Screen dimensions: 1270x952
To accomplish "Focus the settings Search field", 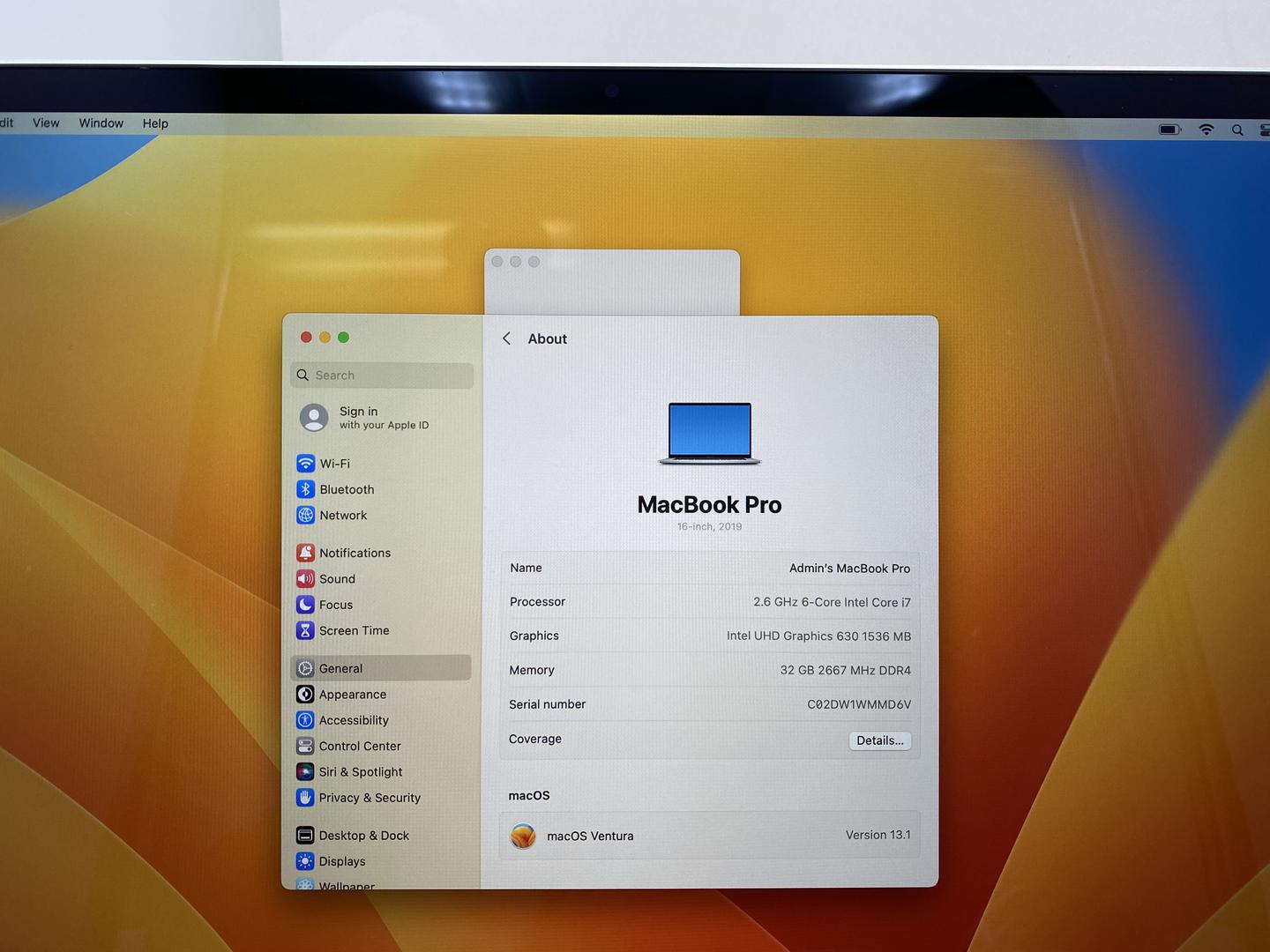I will [382, 376].
